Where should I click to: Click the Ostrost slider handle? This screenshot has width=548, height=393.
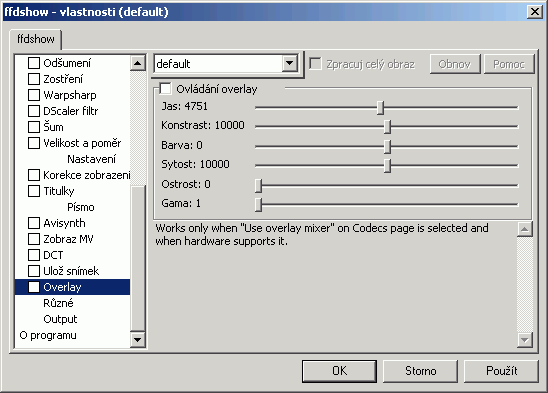[x=258, y=185]
